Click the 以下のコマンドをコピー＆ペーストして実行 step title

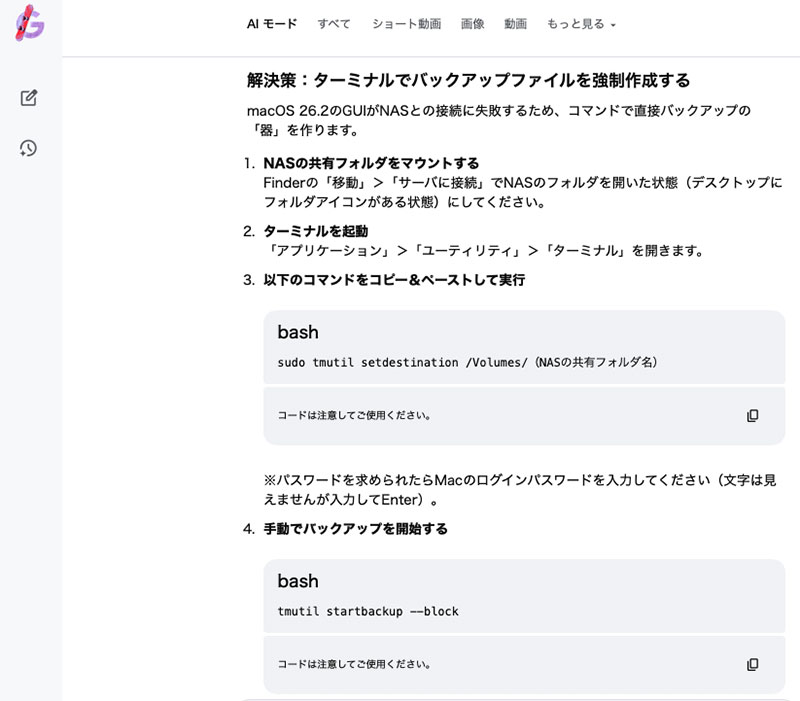[394, 280]
